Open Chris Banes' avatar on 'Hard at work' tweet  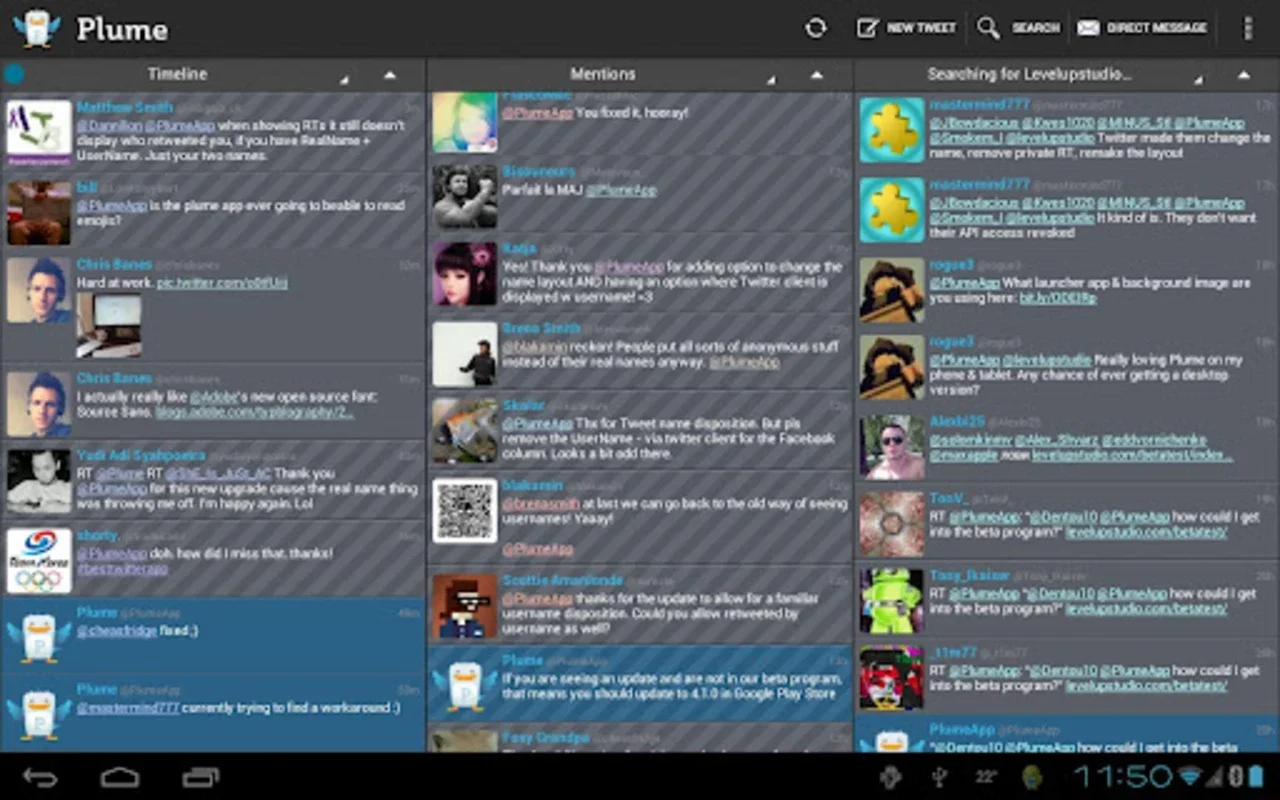click(39, 291)
